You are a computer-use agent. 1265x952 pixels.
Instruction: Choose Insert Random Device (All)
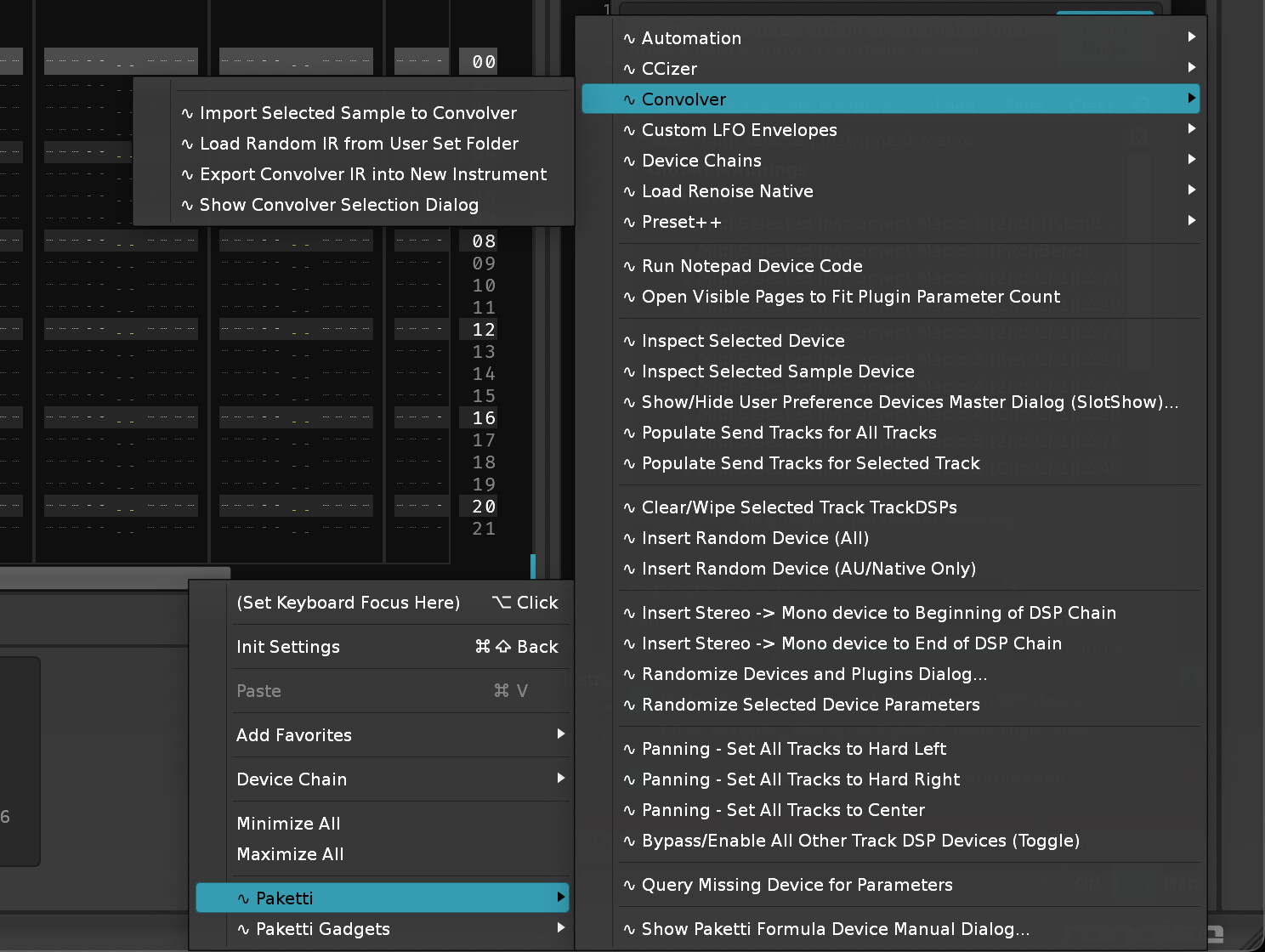(x=755, y=538)
